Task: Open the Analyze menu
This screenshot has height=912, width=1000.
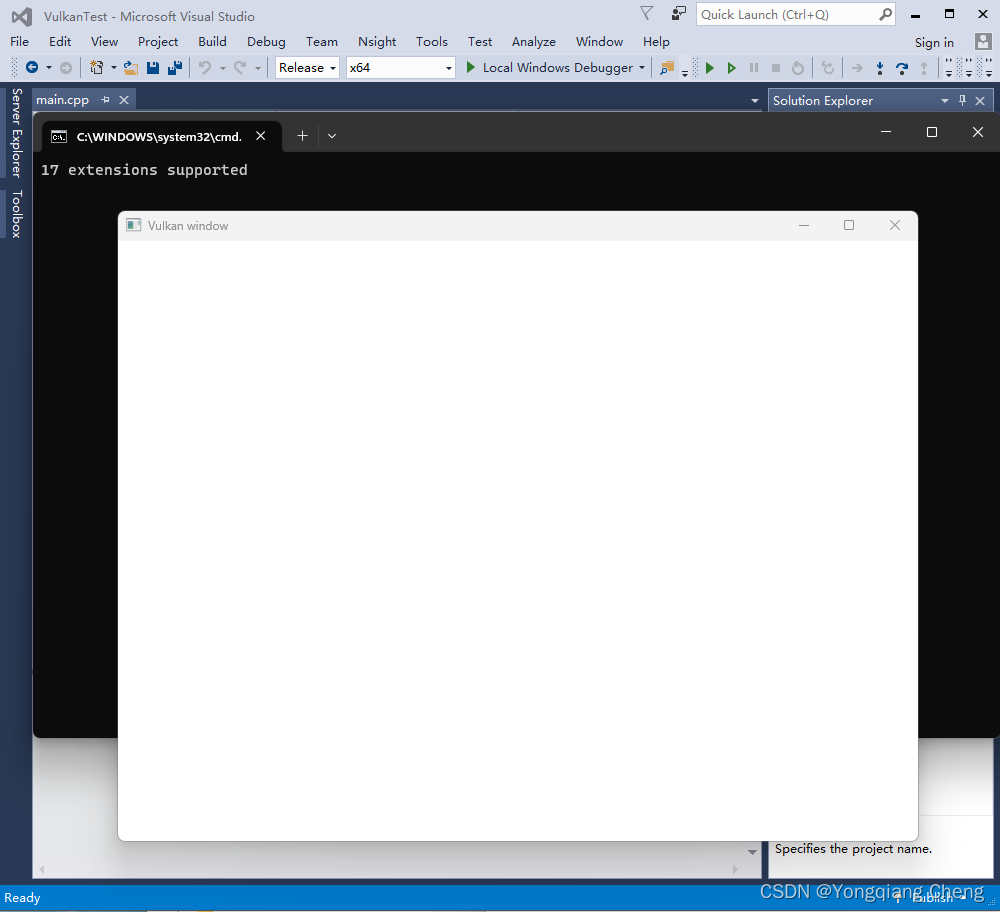Action: 533,41
